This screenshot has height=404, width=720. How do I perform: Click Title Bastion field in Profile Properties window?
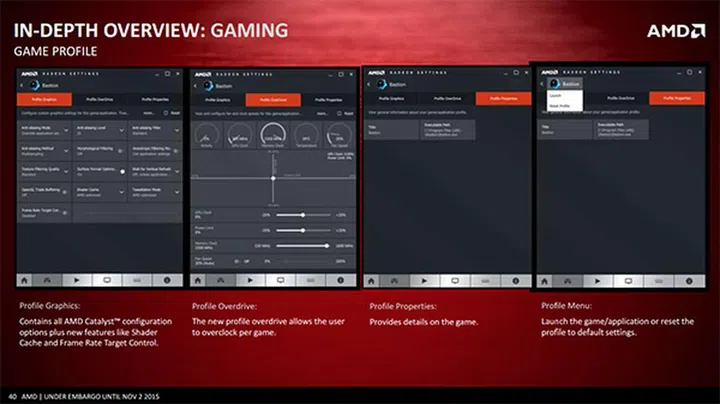(392, 130)
